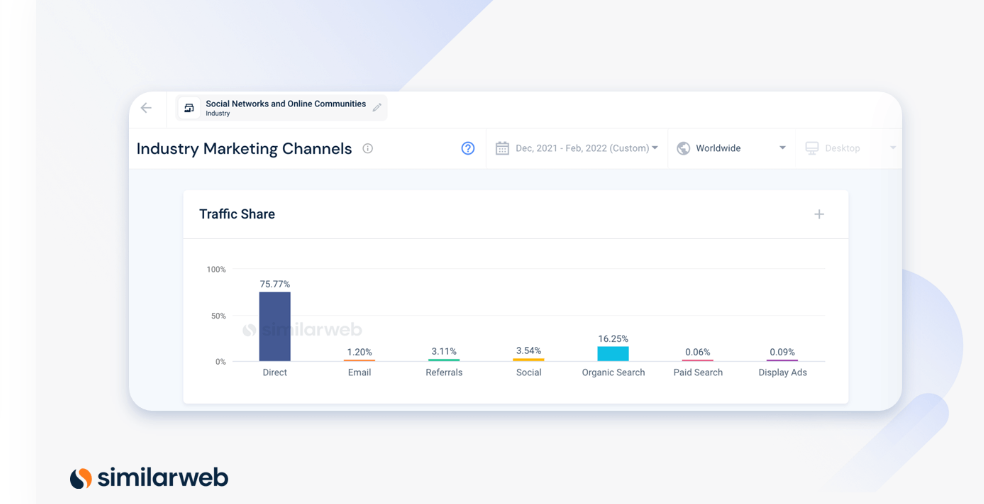The height and width of the screenshot is (504, 984).
Task: Click the Social traffic bar
Action: (528, 360)
